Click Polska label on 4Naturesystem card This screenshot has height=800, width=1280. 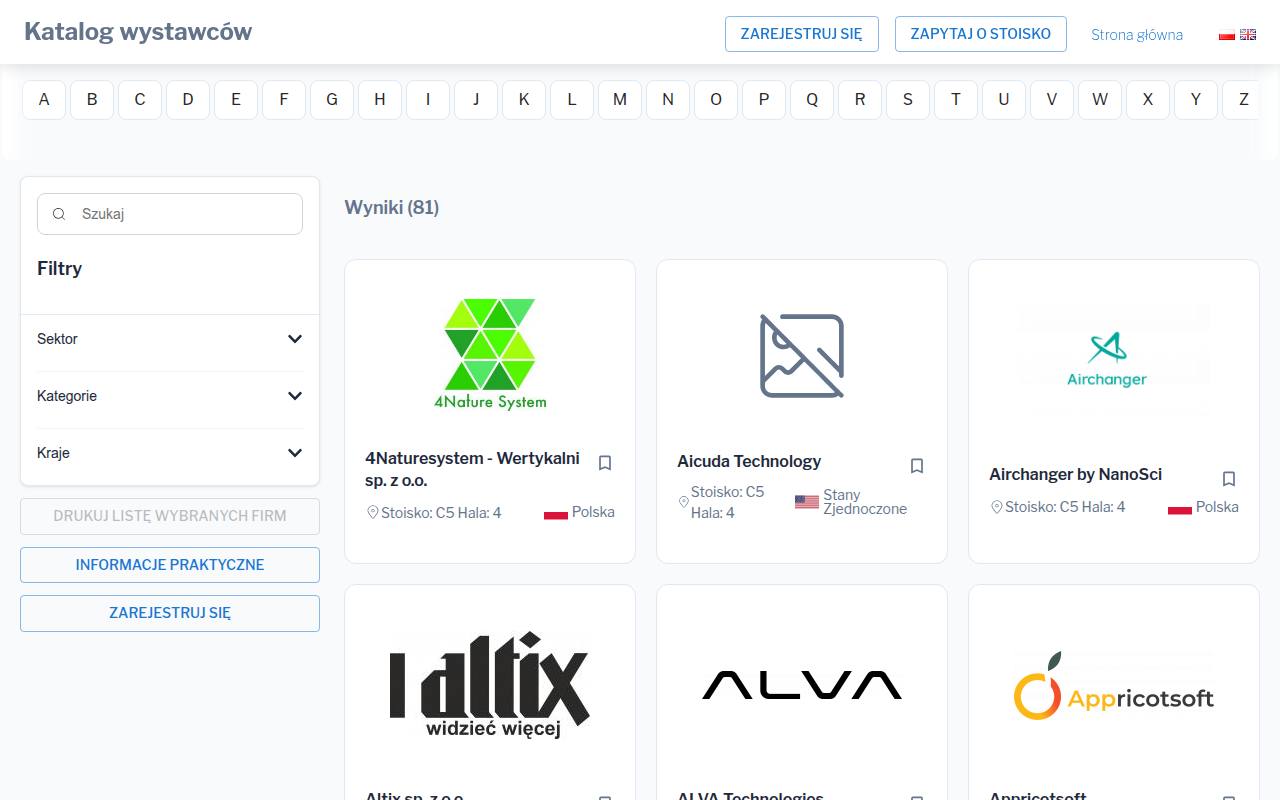click(593, 512)
